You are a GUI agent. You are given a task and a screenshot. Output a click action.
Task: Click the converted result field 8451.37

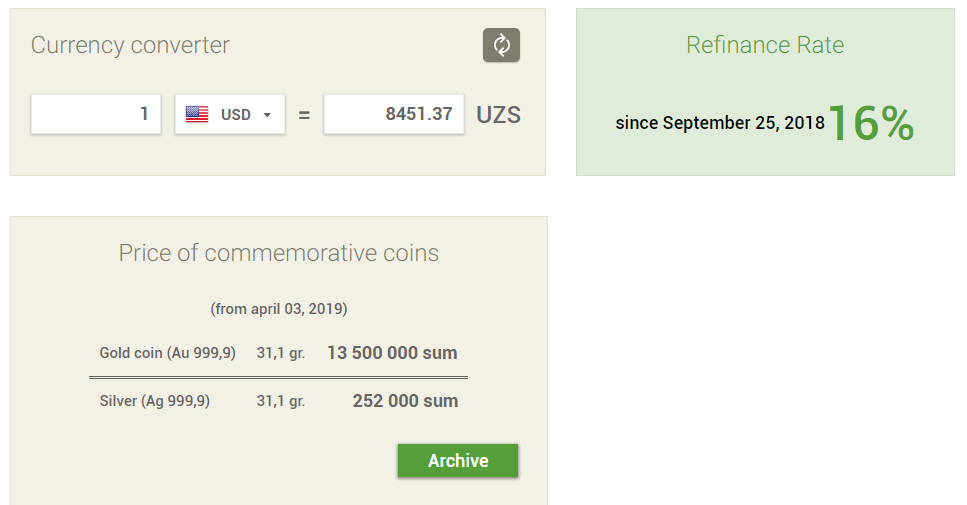pos(394,114)
